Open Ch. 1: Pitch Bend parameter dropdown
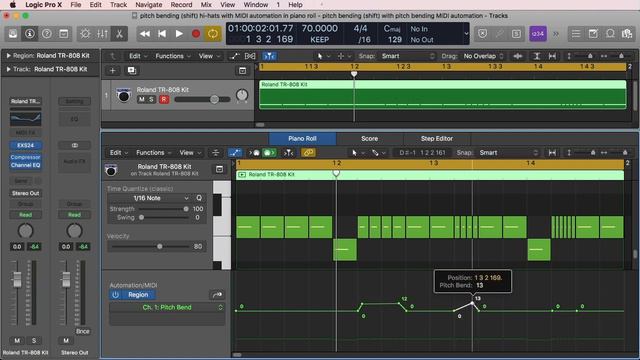The height and width of the screenshot is (360, 640). [x=167, y=307]
